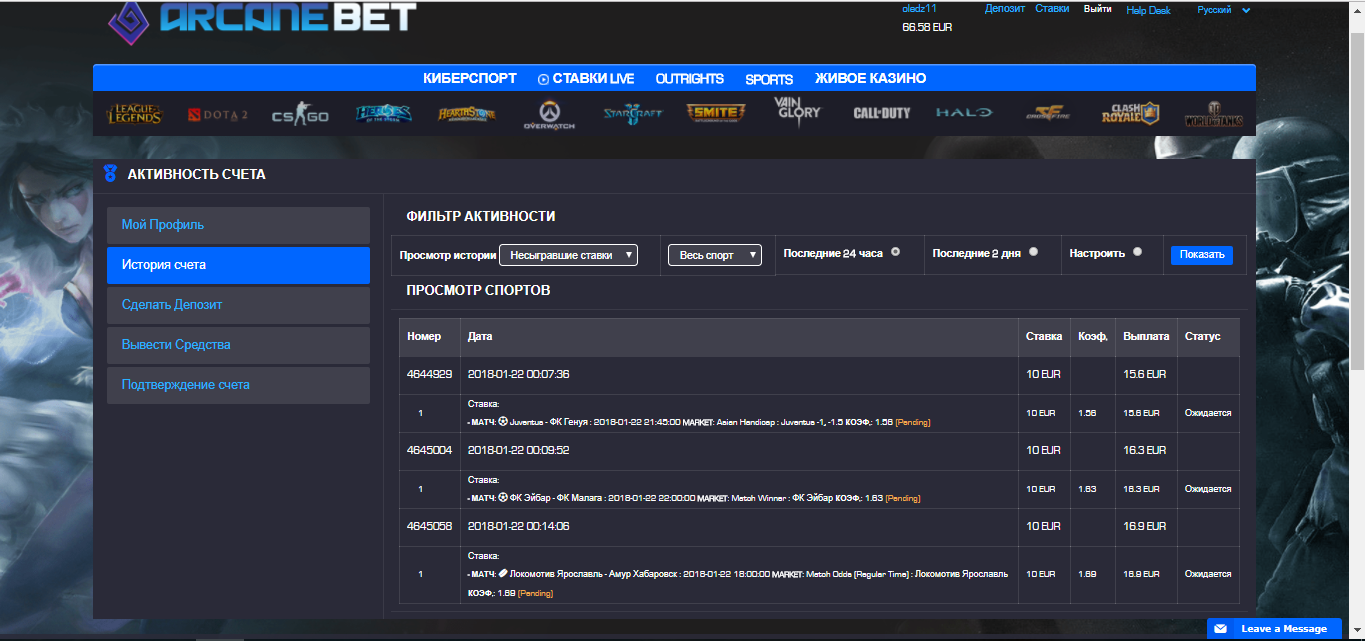
Task: Click bet number 4645058
Action: (x=430, y=526)
